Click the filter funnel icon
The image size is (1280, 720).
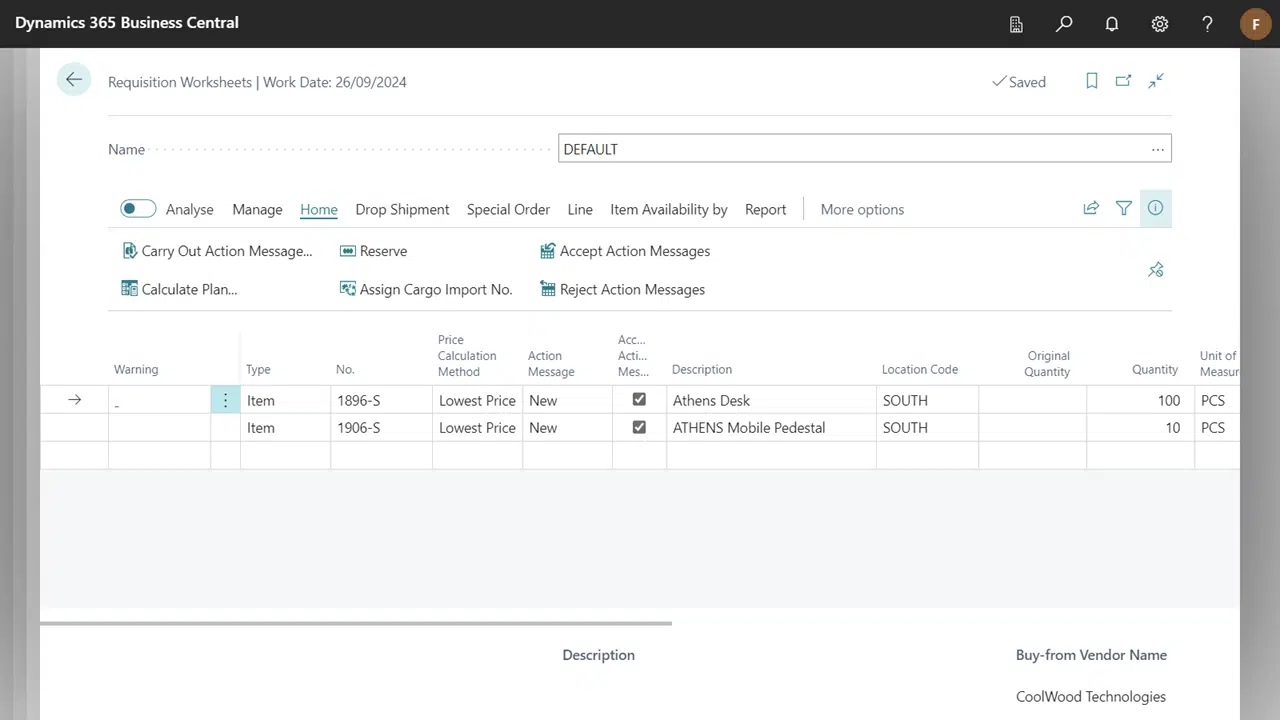pos(1124,208)
